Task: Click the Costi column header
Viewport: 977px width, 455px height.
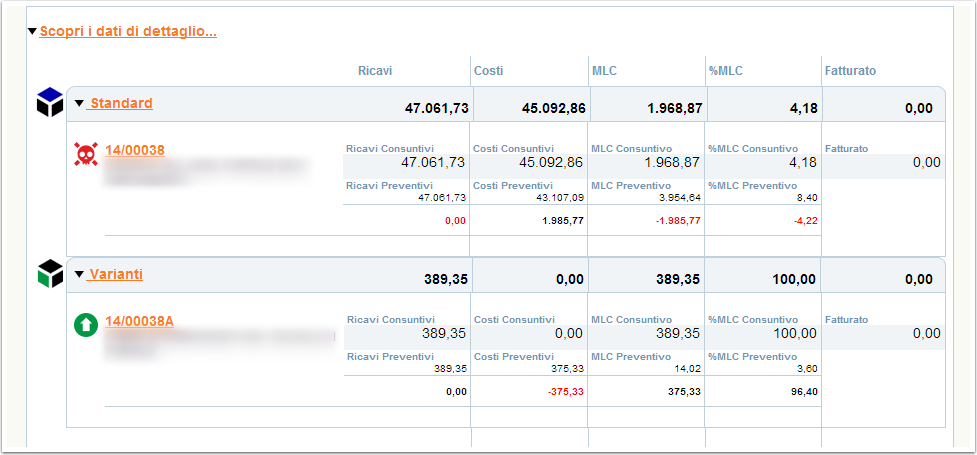Action: click(488, 71)
